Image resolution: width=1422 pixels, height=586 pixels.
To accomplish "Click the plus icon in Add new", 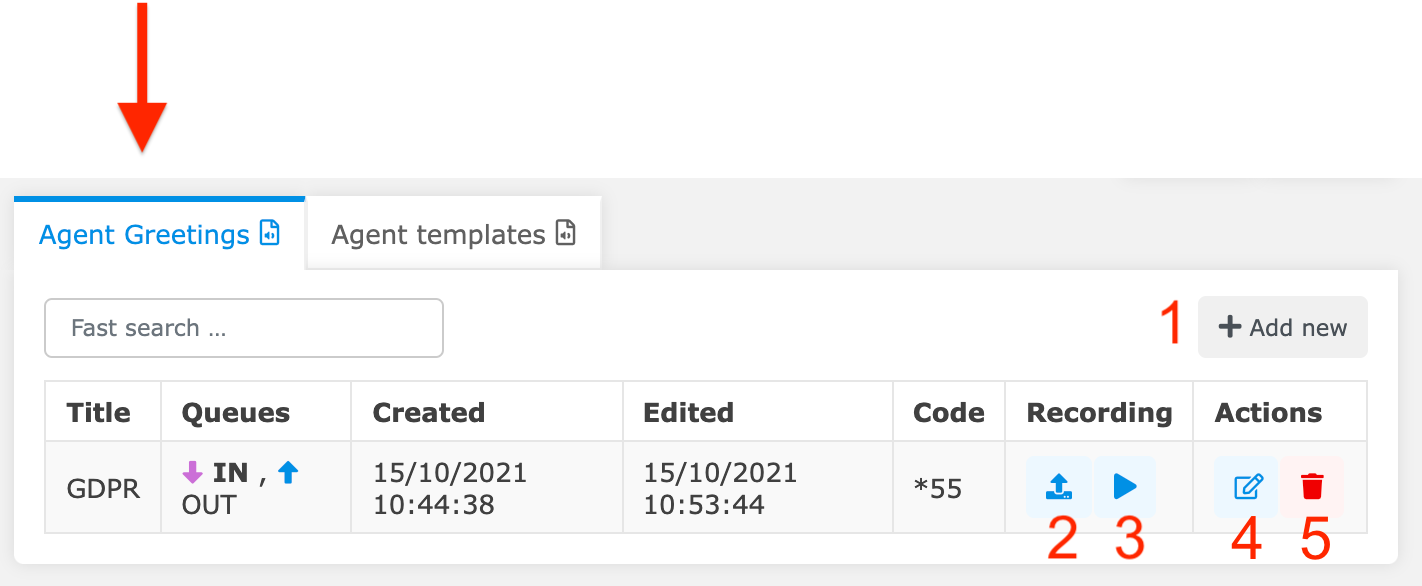I will [1231, 327].
